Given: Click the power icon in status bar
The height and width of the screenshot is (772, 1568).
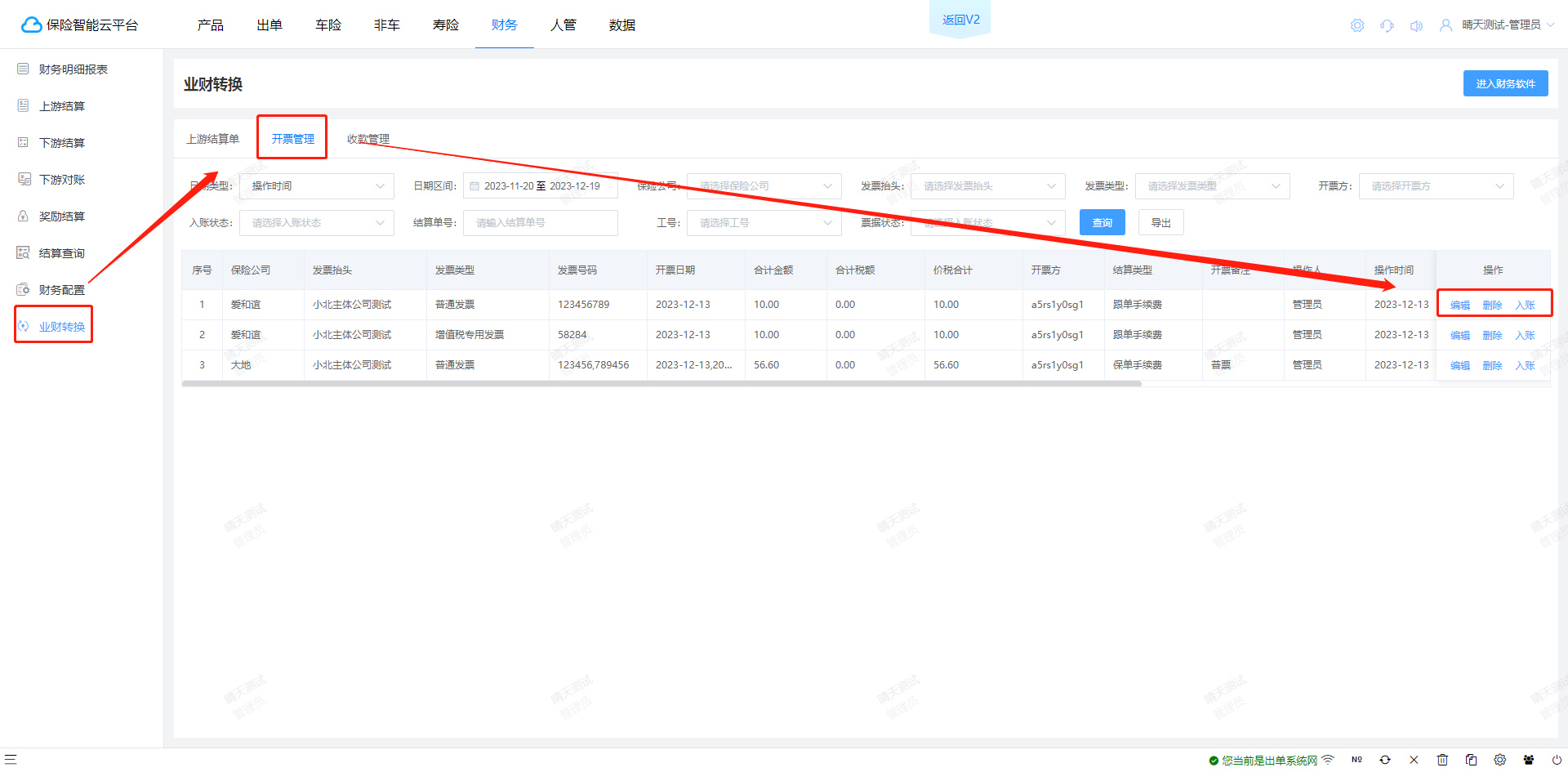Looking at the screenshot, I should pos(1557,760).
